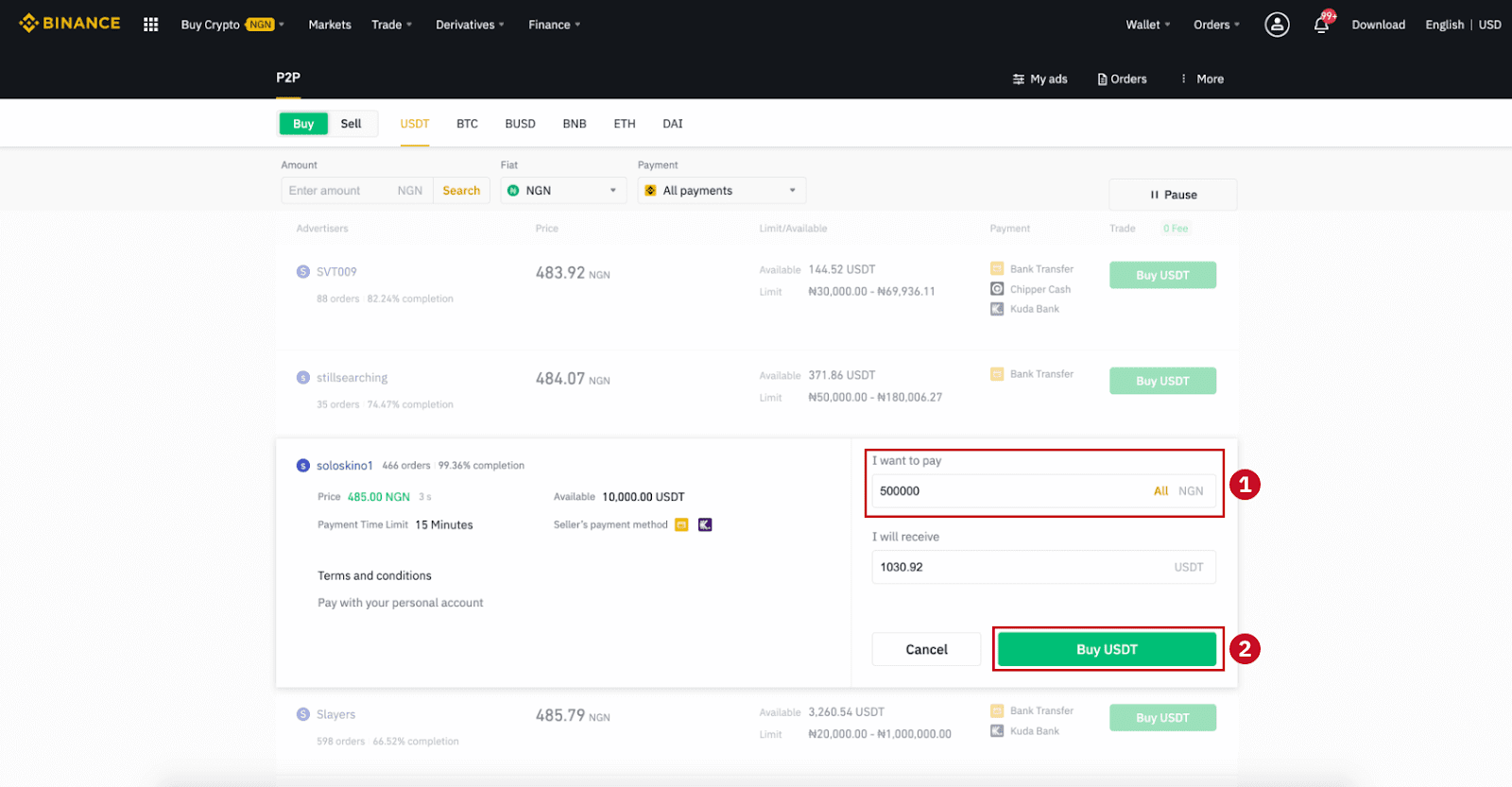
Task: Click the 0 Fee badge
Action: pyautogui.click(x=1176, y=229)
